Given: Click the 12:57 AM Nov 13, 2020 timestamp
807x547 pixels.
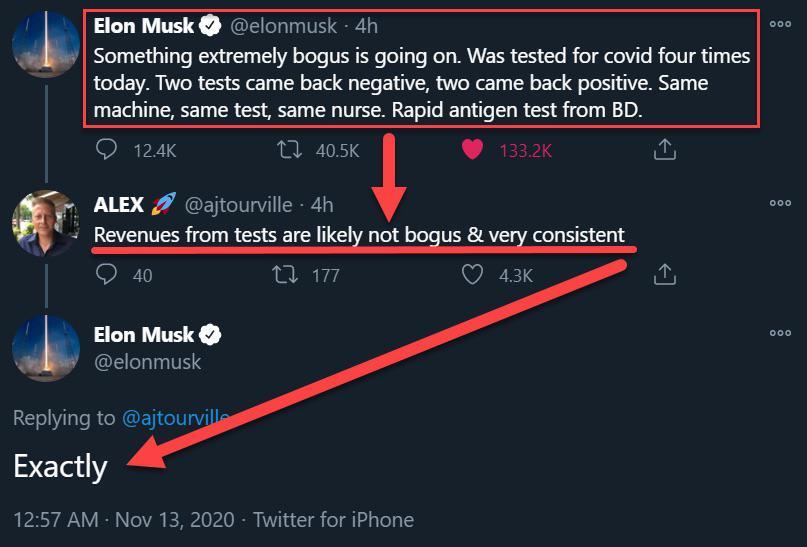Looking at the screenshot, I should [x=124, y=520].
